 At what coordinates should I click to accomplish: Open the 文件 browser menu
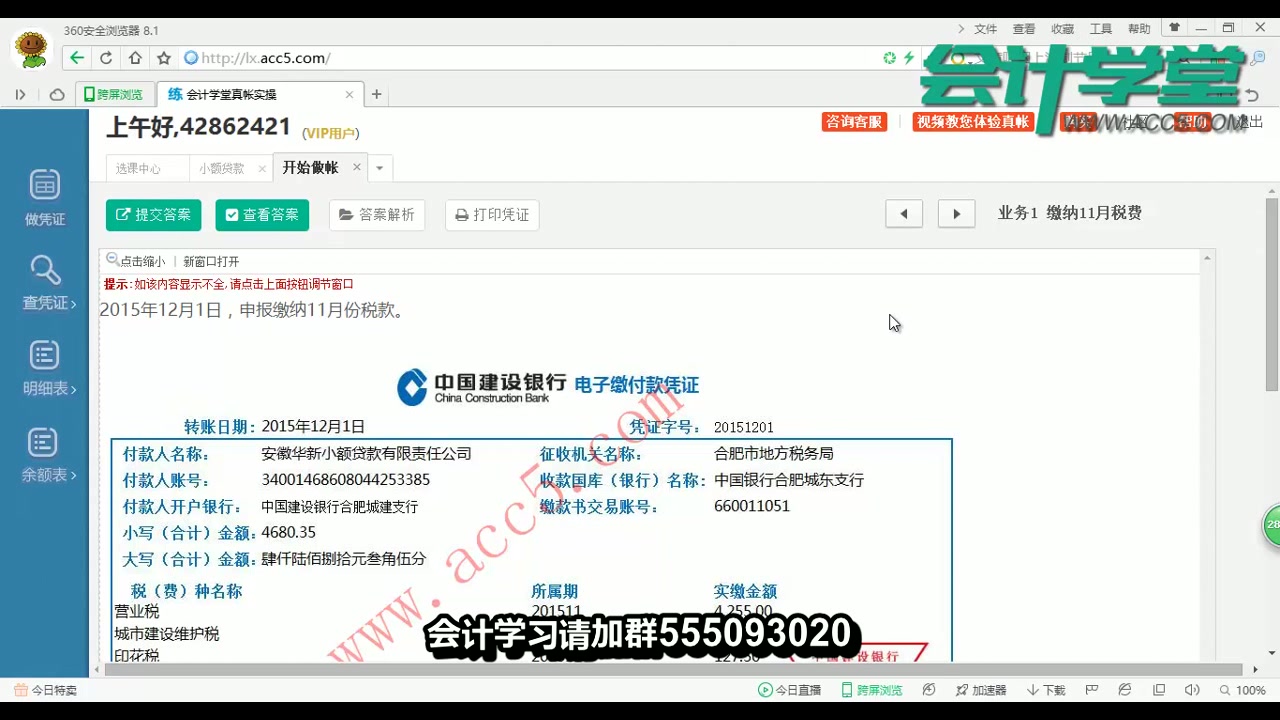click(986, 29)
